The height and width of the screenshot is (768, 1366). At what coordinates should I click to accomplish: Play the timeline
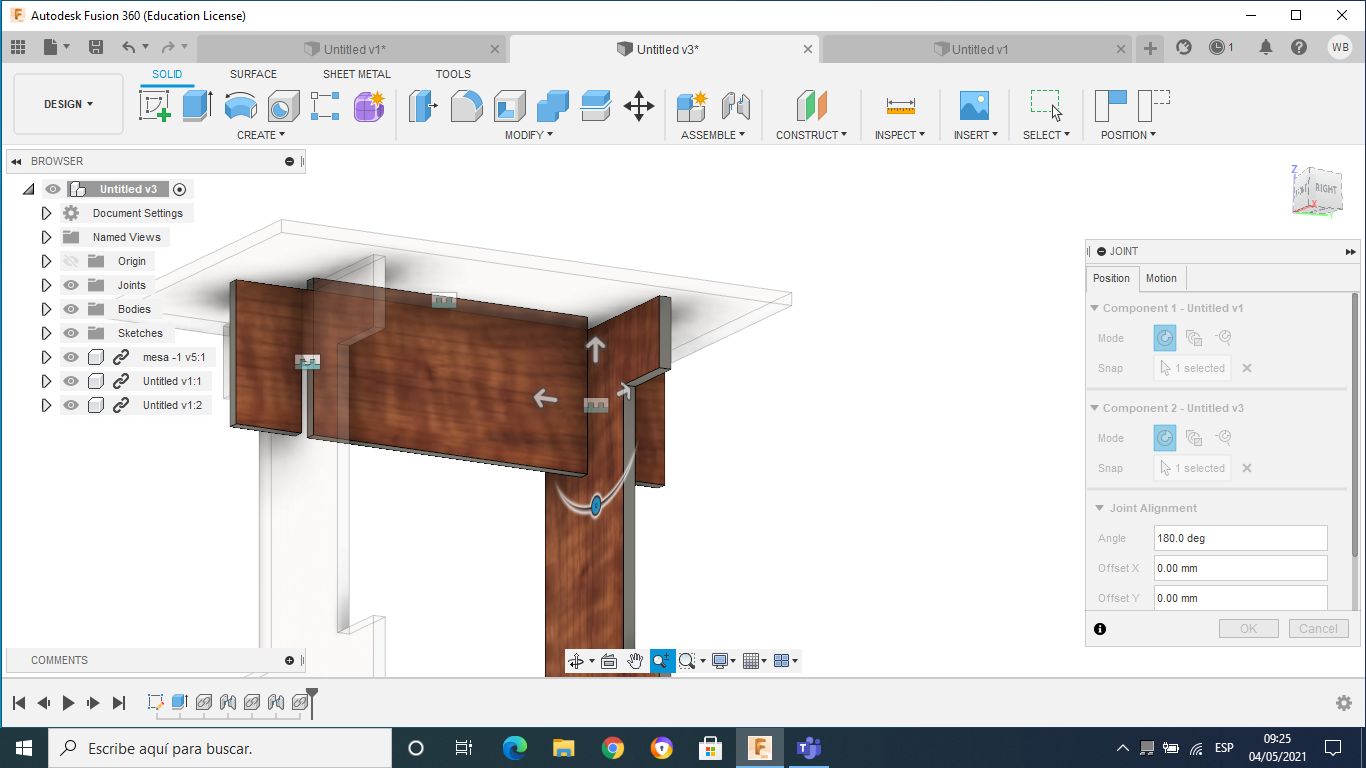pos(68,703)
